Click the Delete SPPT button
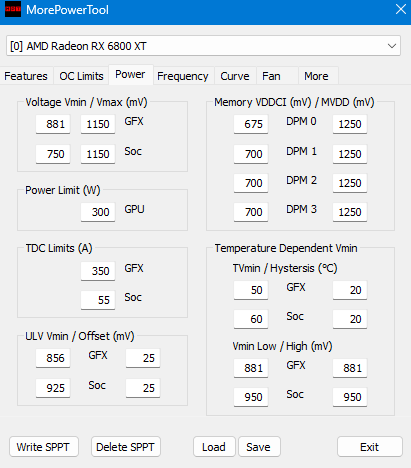 coord(126,447)
